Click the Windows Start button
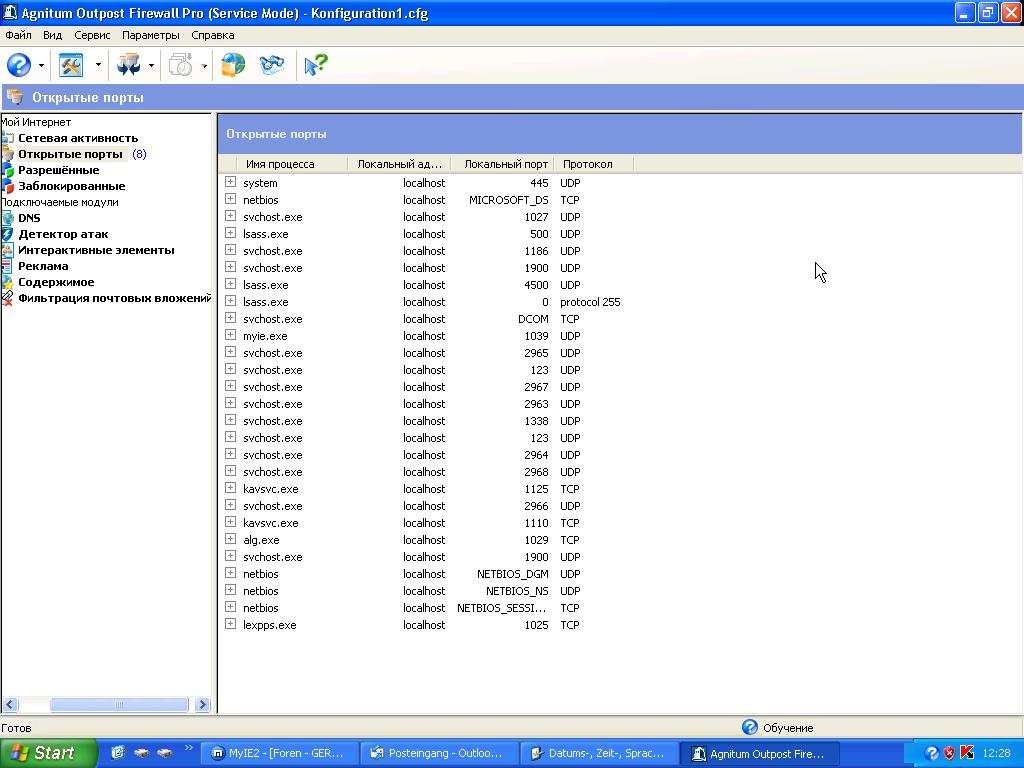 click(48, 753)
